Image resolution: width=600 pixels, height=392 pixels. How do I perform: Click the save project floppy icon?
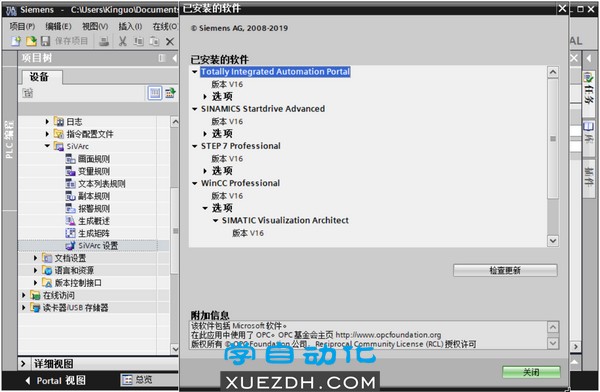click(46, 41)
